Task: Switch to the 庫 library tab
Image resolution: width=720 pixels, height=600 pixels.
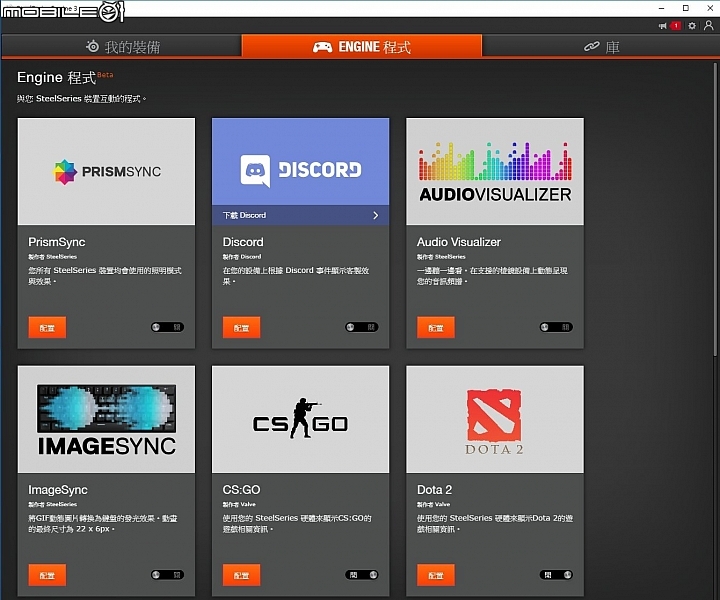Action: (x=601, y=46)
